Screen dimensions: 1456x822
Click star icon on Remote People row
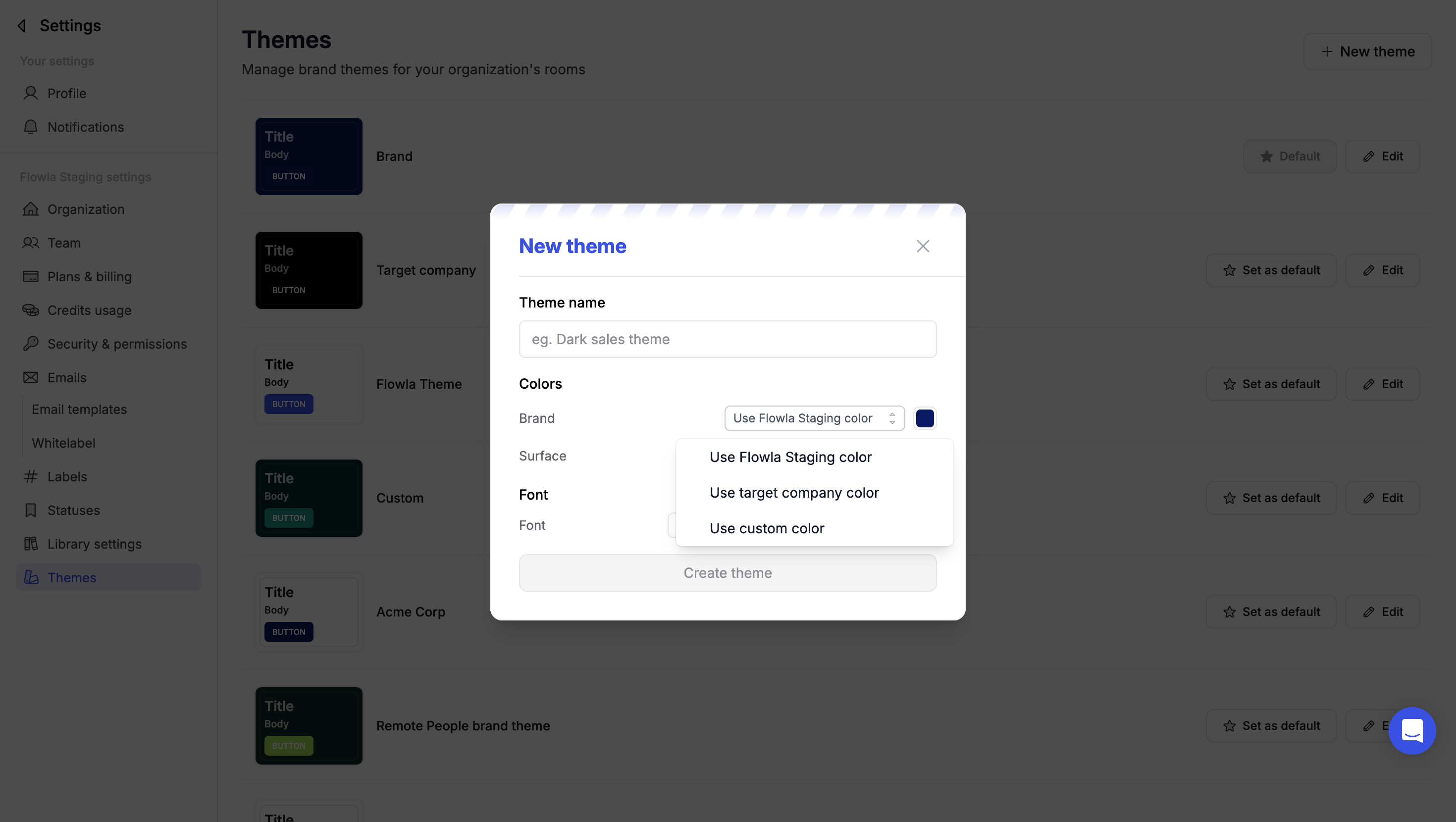(x=1229, y=726)
